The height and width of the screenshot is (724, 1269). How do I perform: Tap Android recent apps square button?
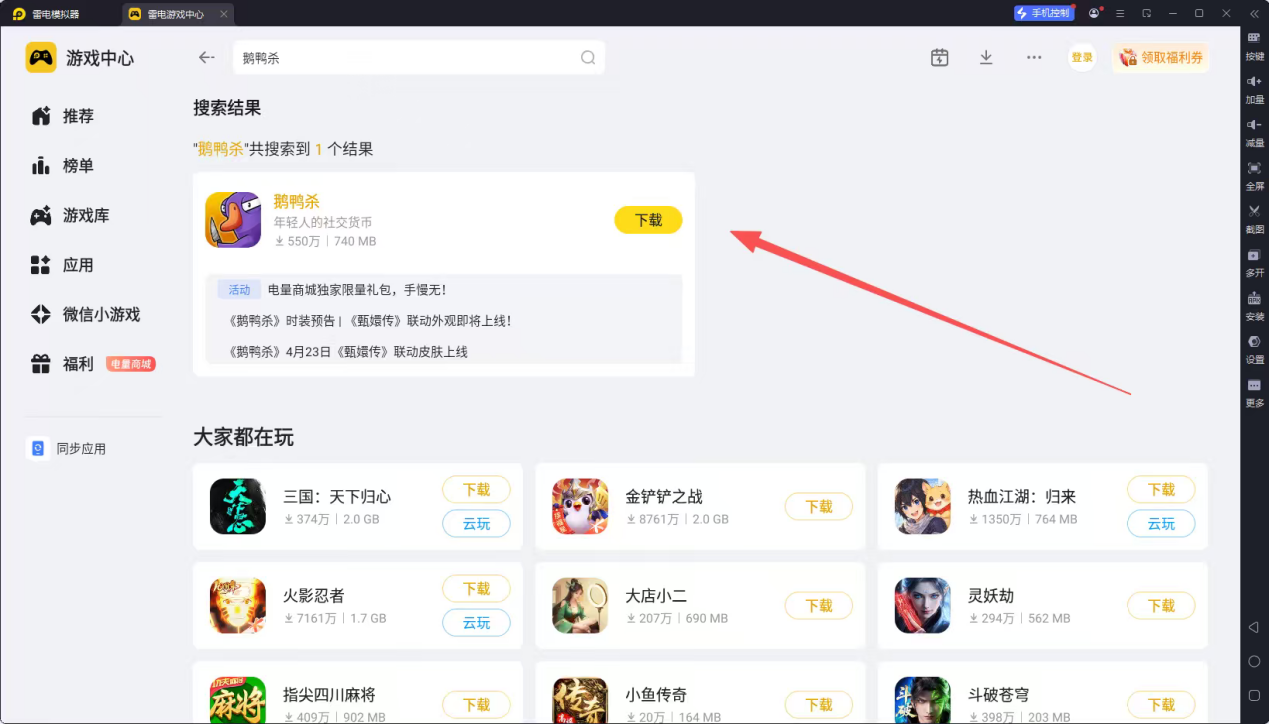coord(1254,695)
